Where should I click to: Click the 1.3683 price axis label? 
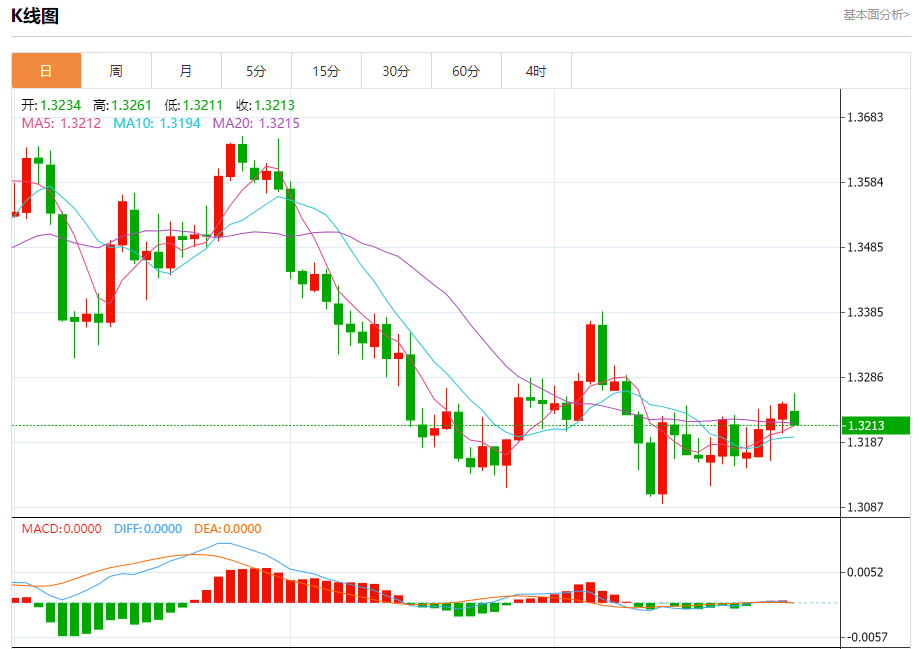coord(865,117)
